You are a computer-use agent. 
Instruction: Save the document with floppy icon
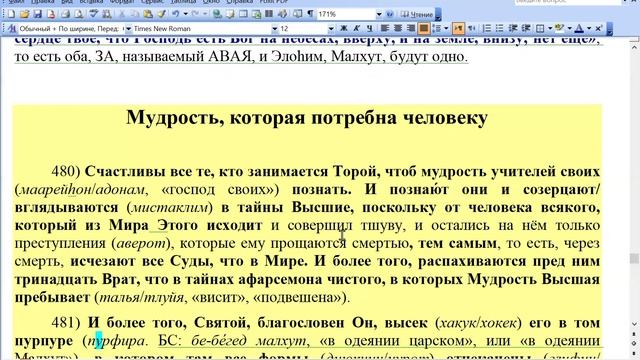pos(38,14)
